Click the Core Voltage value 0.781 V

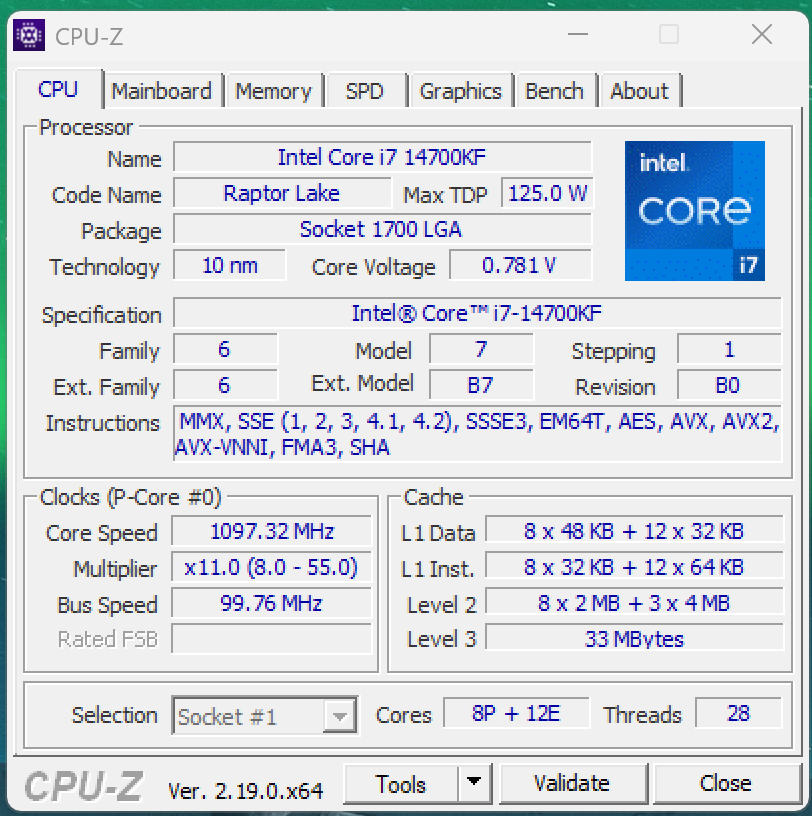[521, 265]
